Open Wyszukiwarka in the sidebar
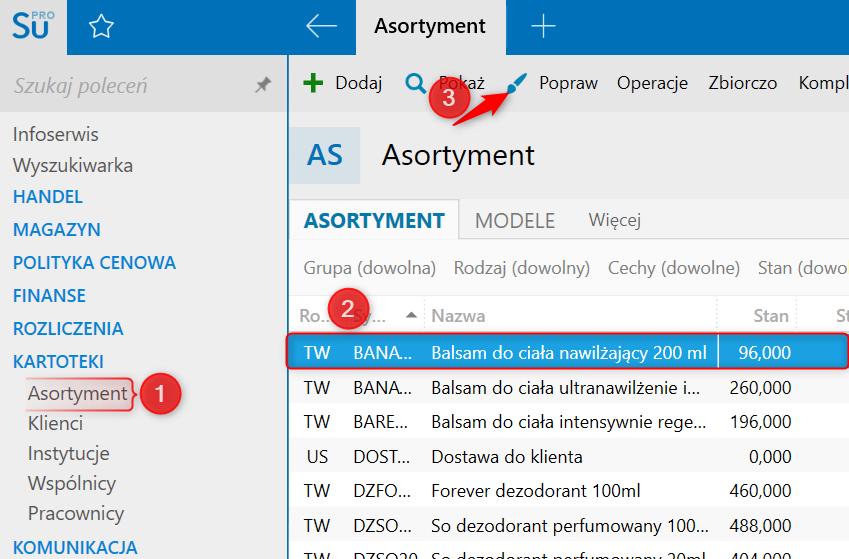The image size is (849, 559). 73,165
